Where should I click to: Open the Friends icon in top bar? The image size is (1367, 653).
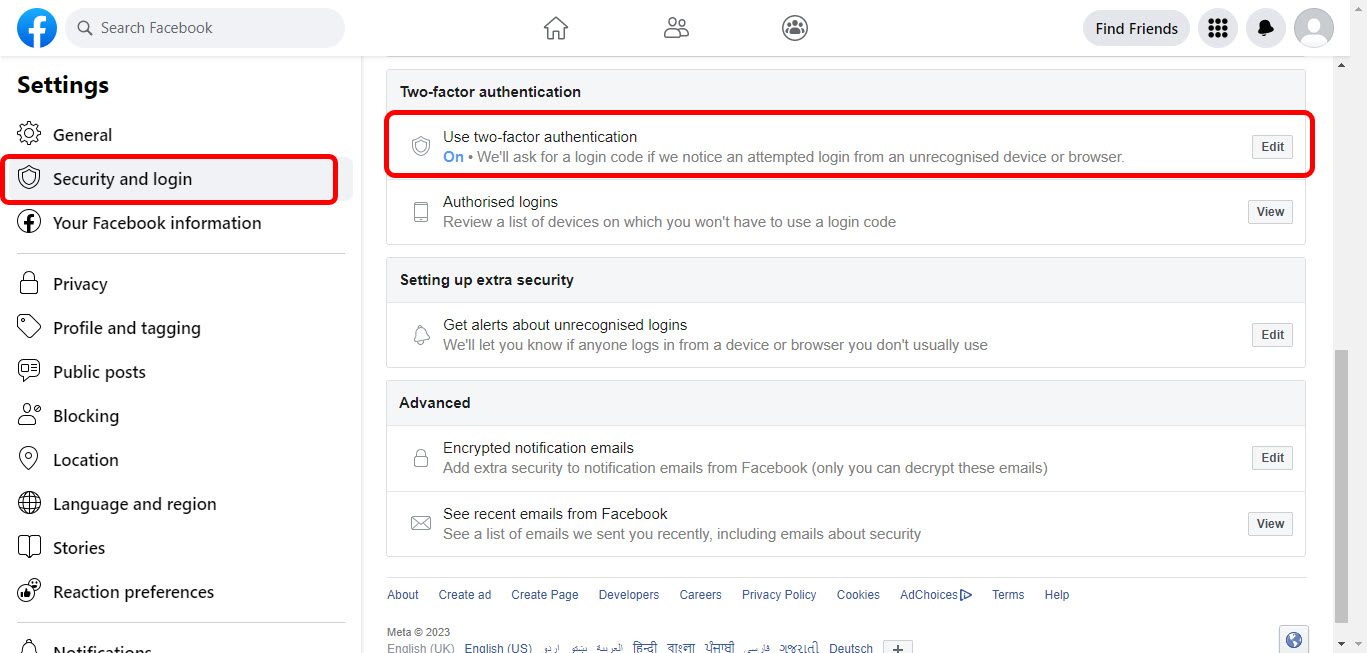[x=676, y=28]
